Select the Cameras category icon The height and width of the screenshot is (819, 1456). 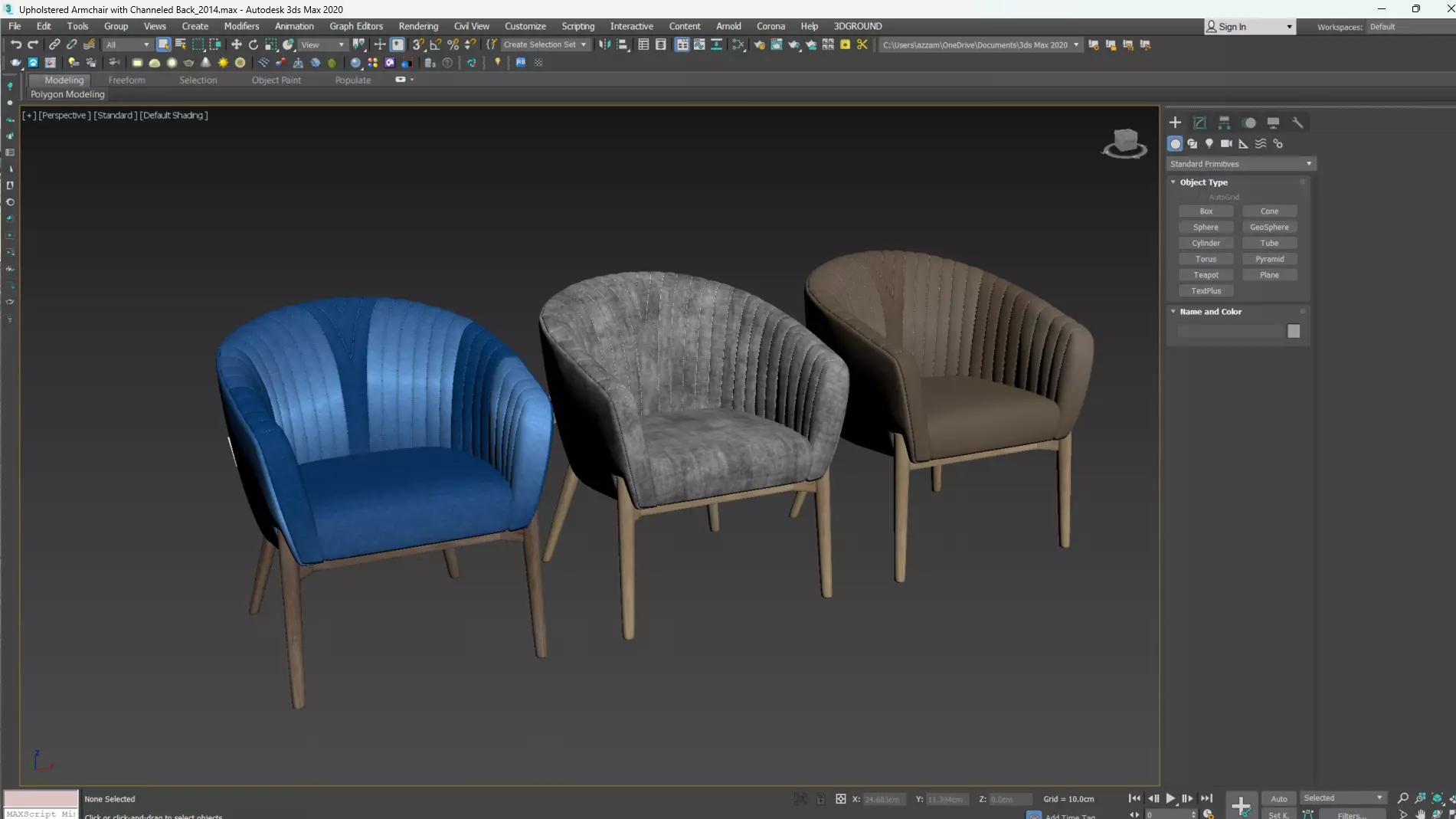pos(1226,143)
